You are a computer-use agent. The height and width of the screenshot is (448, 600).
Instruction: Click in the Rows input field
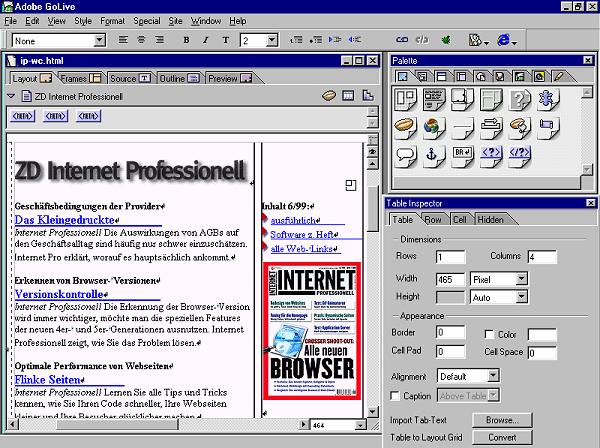tap(450, 257)
